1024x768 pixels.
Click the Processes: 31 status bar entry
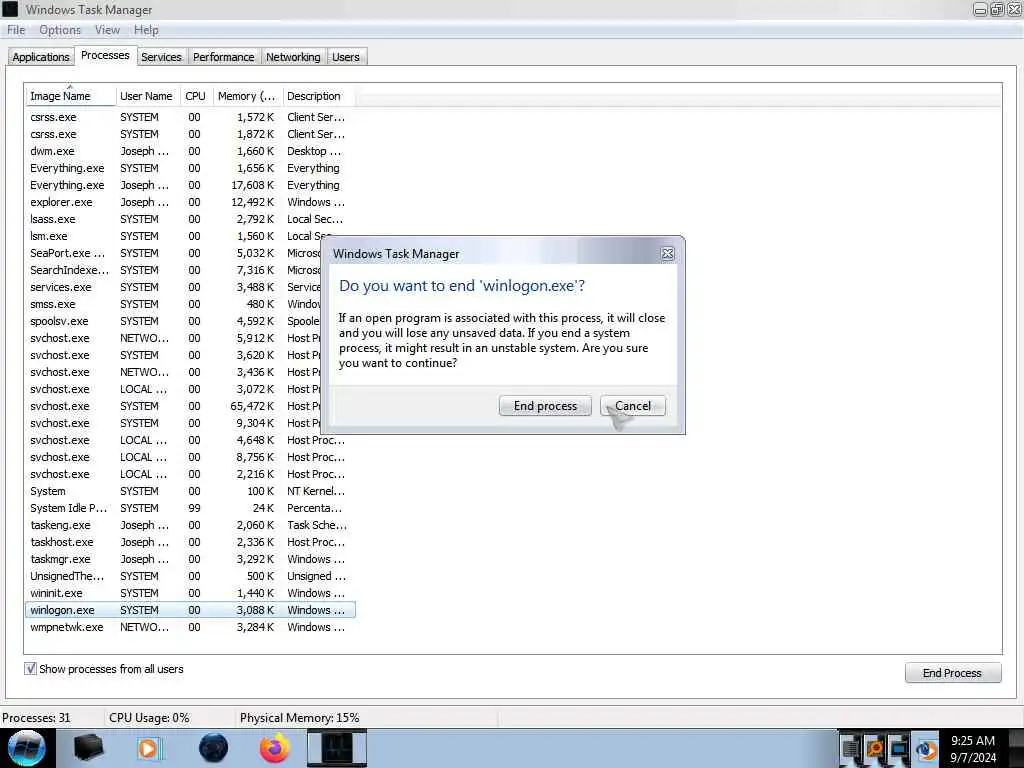coord(37,718)
